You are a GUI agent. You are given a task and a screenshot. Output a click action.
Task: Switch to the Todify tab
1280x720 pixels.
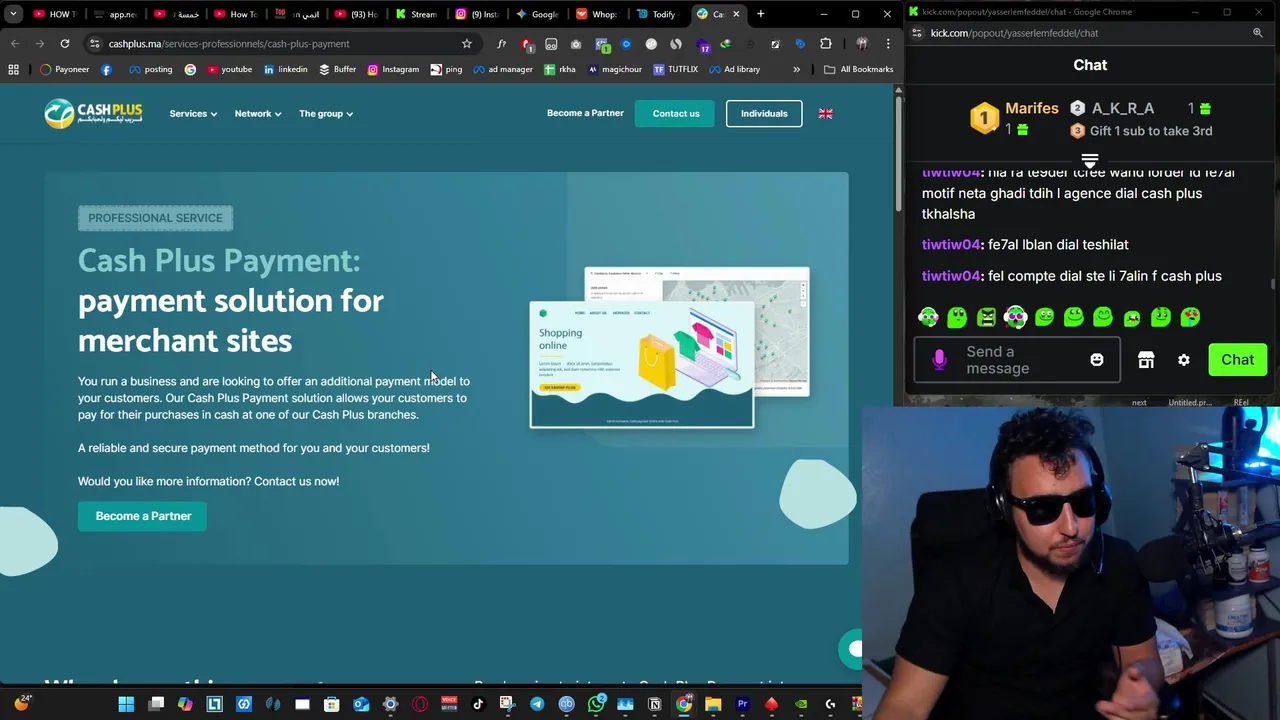658,14
